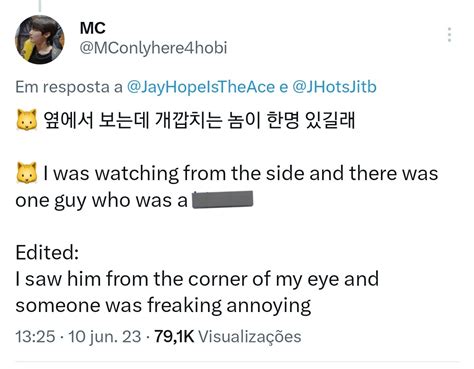Image resolution: width=474 pixels, height=369 pixels.
Task: Click the cat emoji before Korean text
Action: click(x=27, y=120)
